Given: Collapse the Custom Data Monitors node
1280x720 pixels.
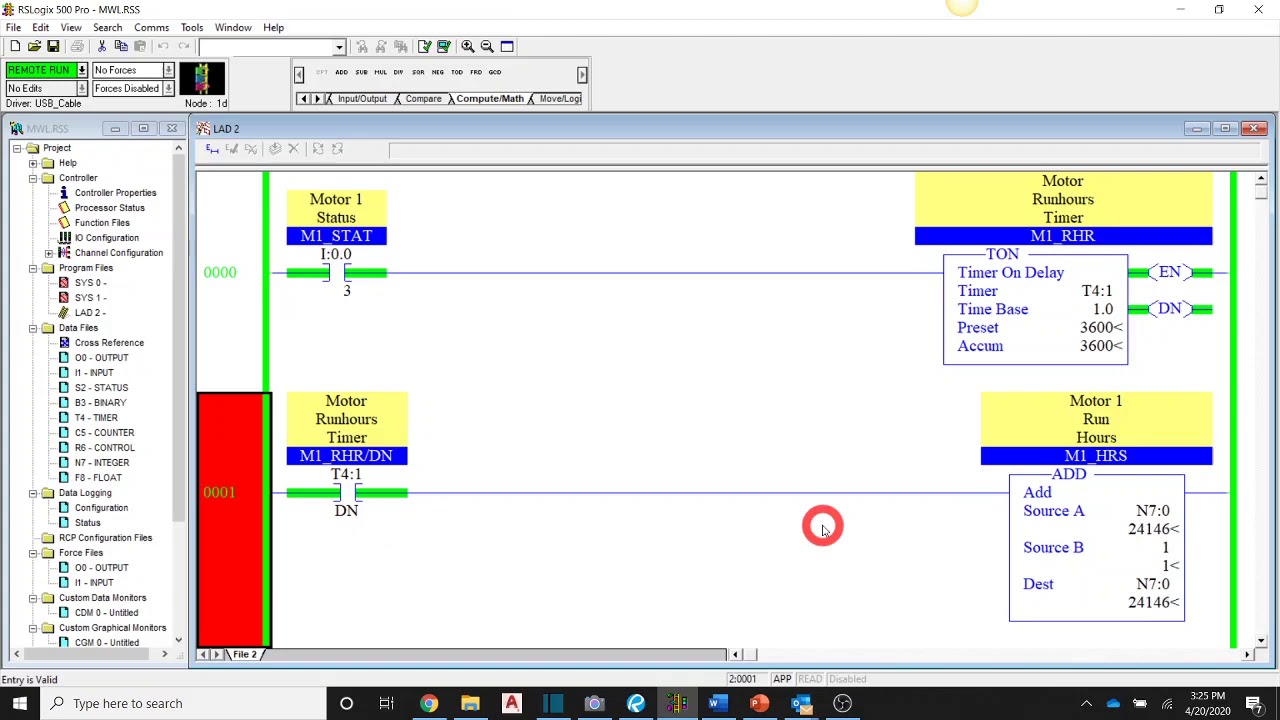Looking at the screenshot, I should (33, 598).
